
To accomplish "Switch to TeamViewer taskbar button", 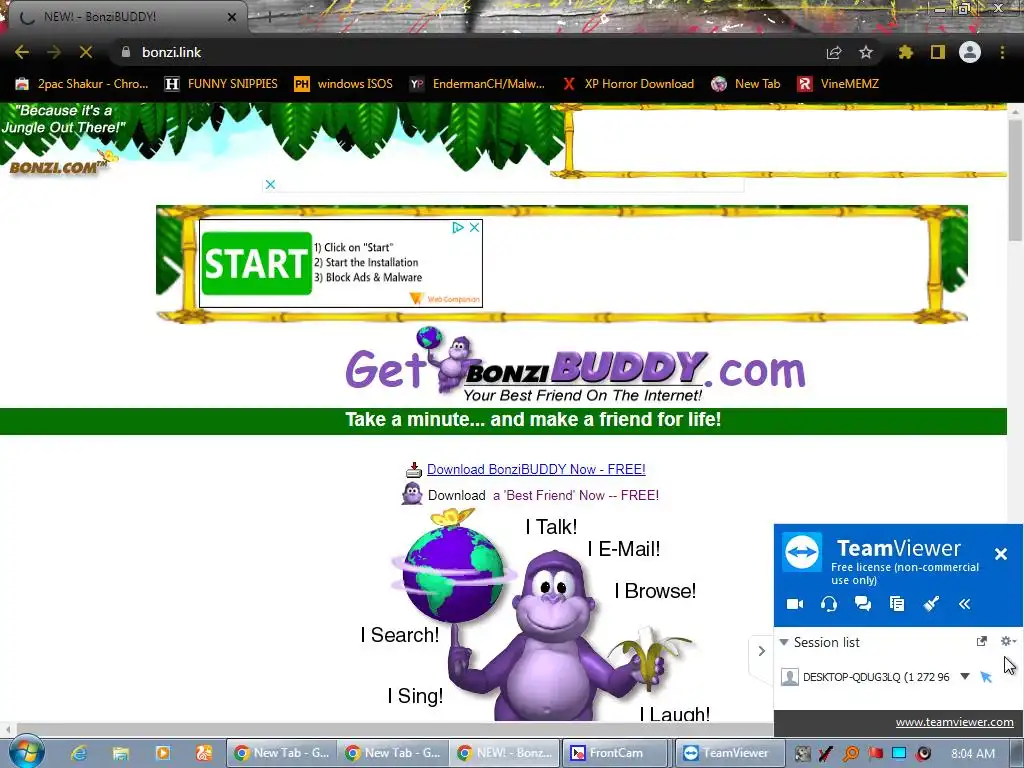I will 728,753.
